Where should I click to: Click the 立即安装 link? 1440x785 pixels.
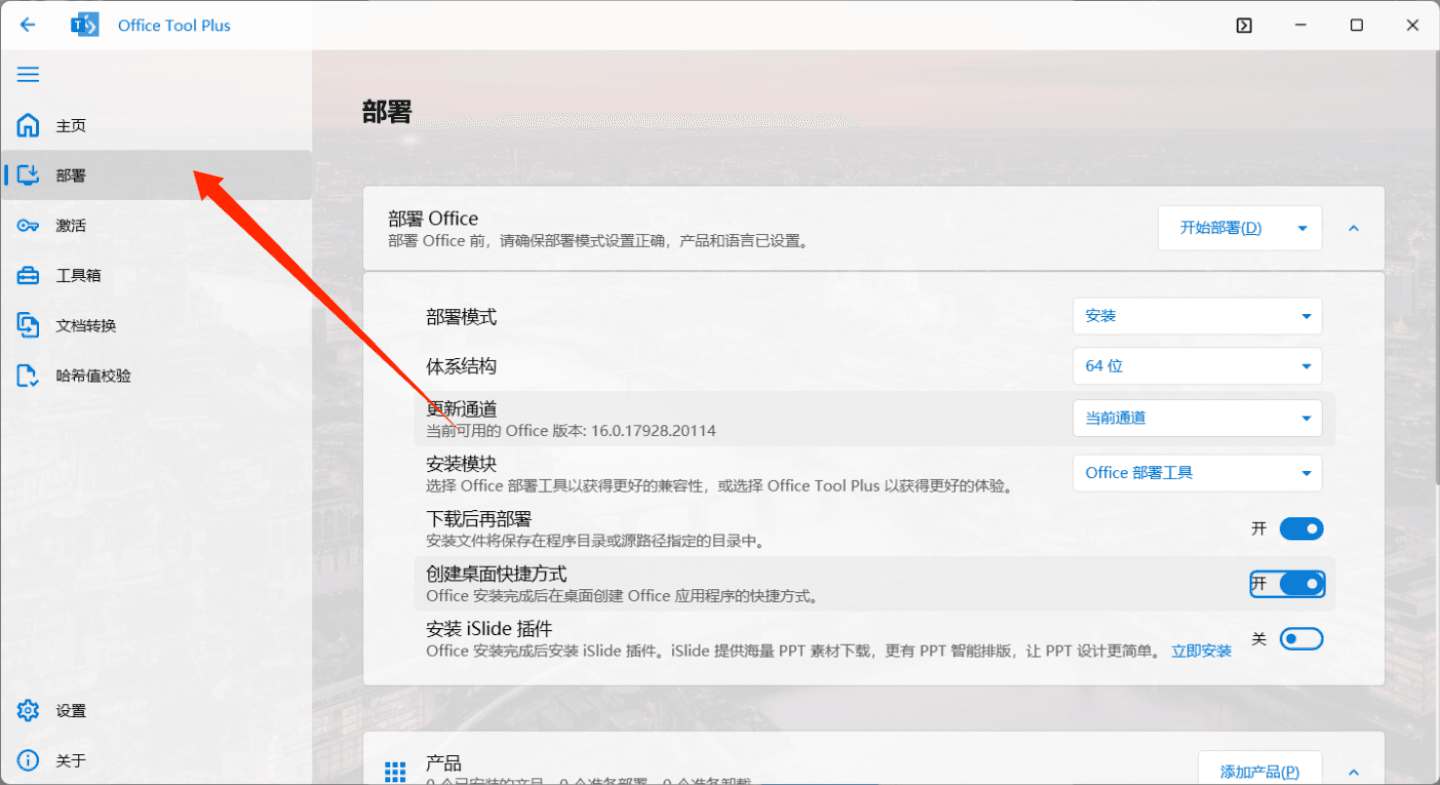pos(1201,651)
